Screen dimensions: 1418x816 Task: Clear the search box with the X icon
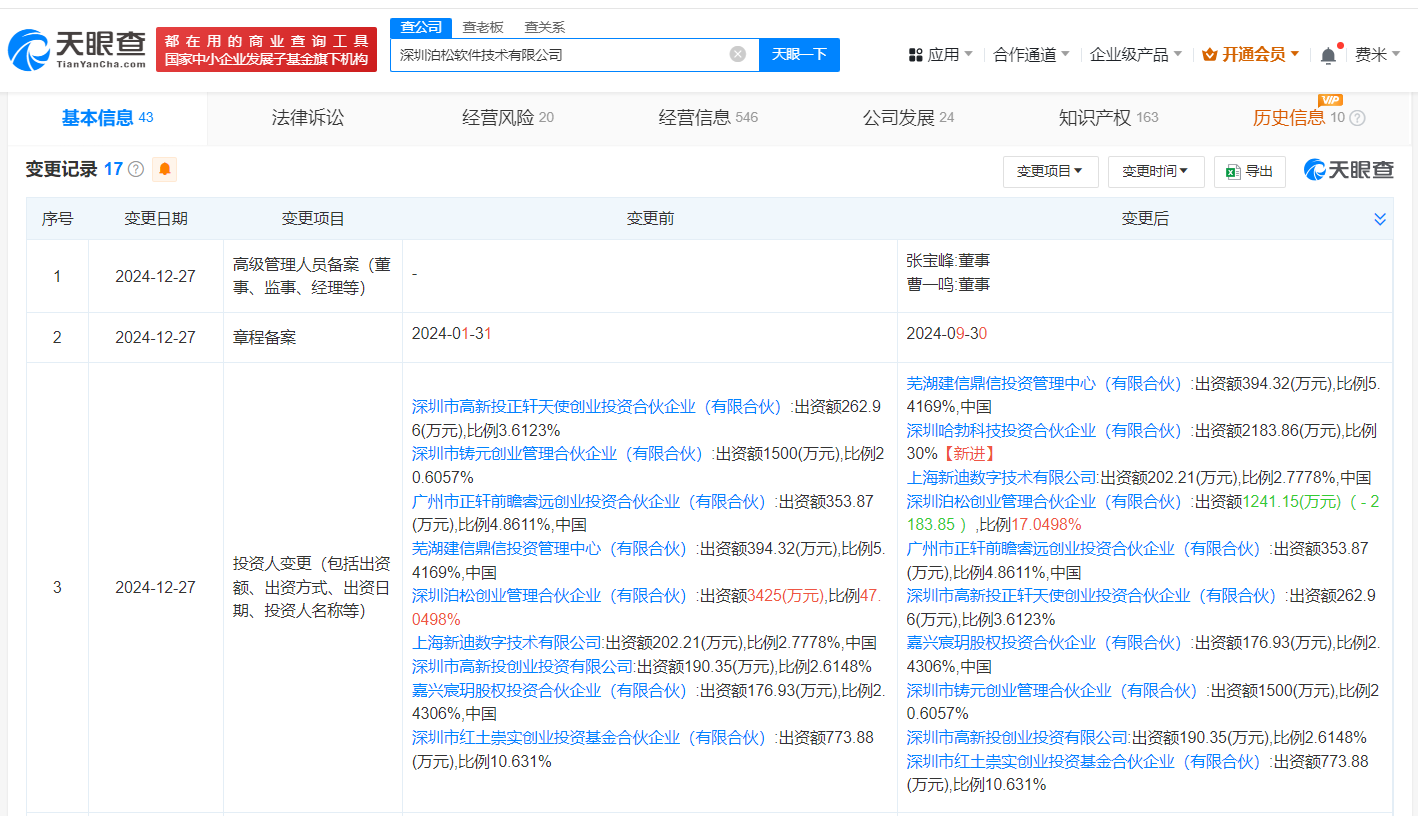[738, 54]
